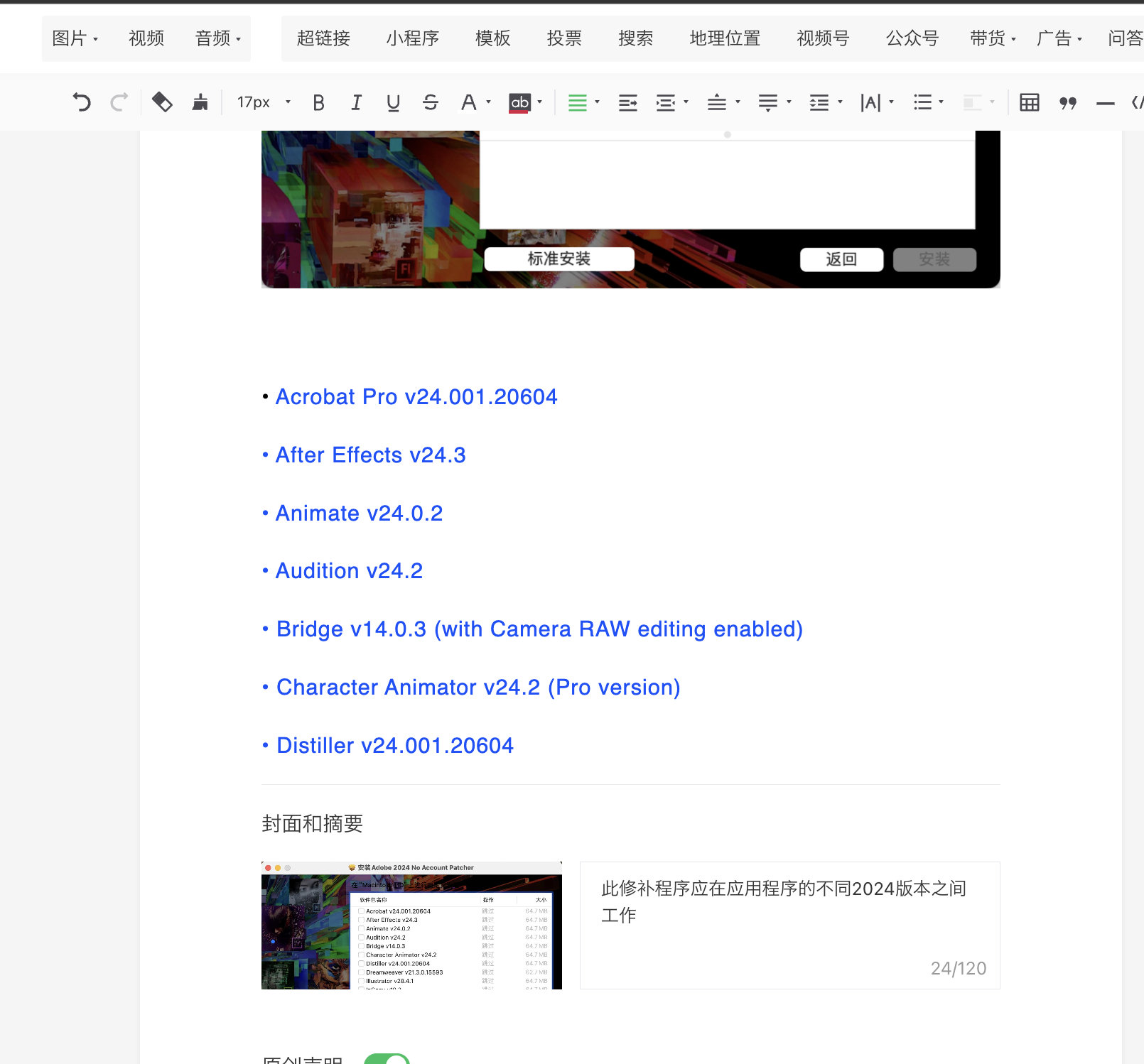This screenshot has height=1064, width=1144.
Task: Click the After Effects v24.3 text
Action: (370, 455)
